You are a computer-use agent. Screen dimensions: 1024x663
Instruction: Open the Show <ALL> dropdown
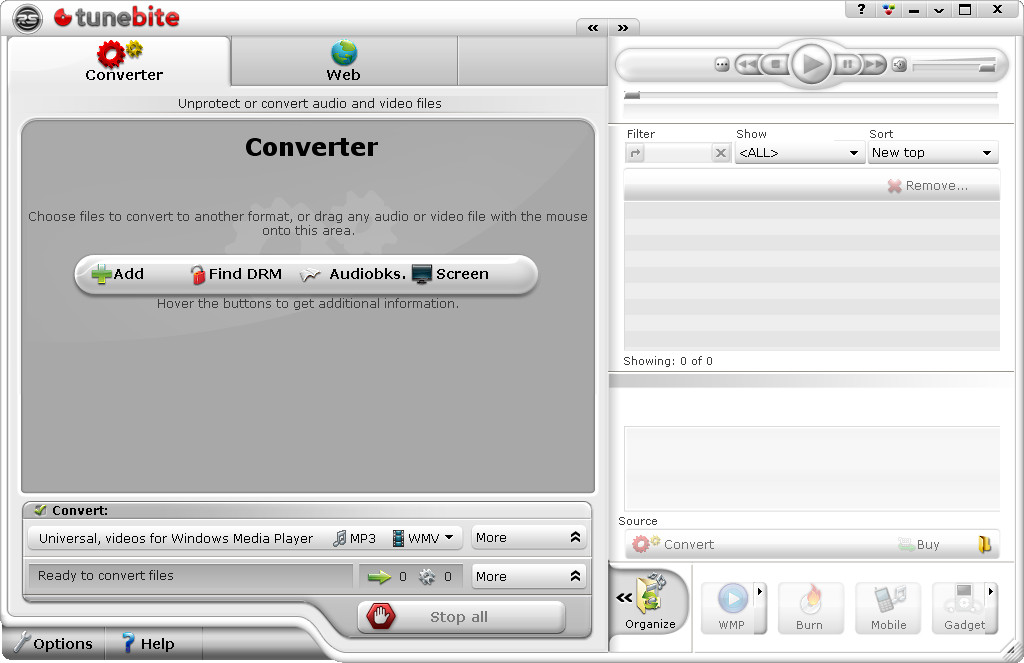[x=799, y=153]
